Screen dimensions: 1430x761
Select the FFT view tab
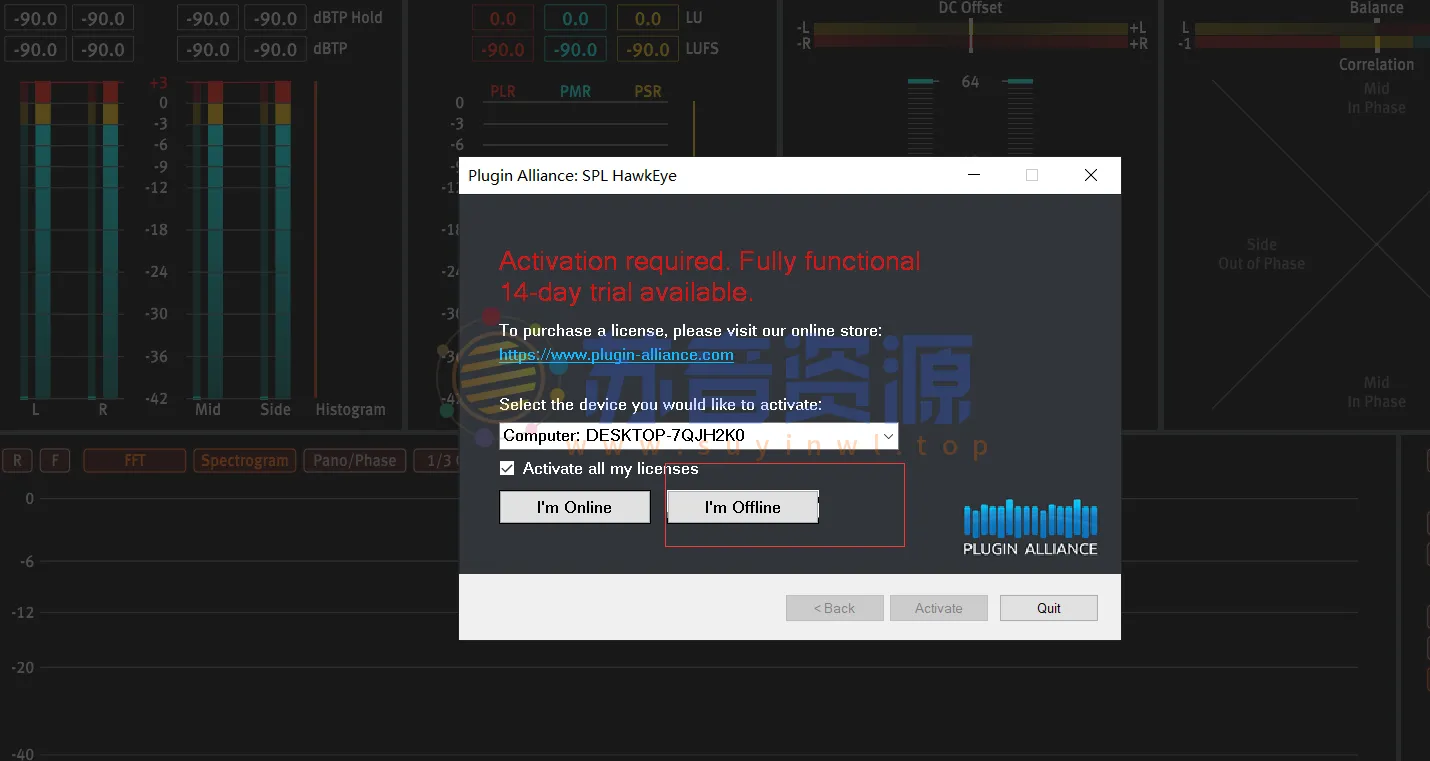click(135, 461)
